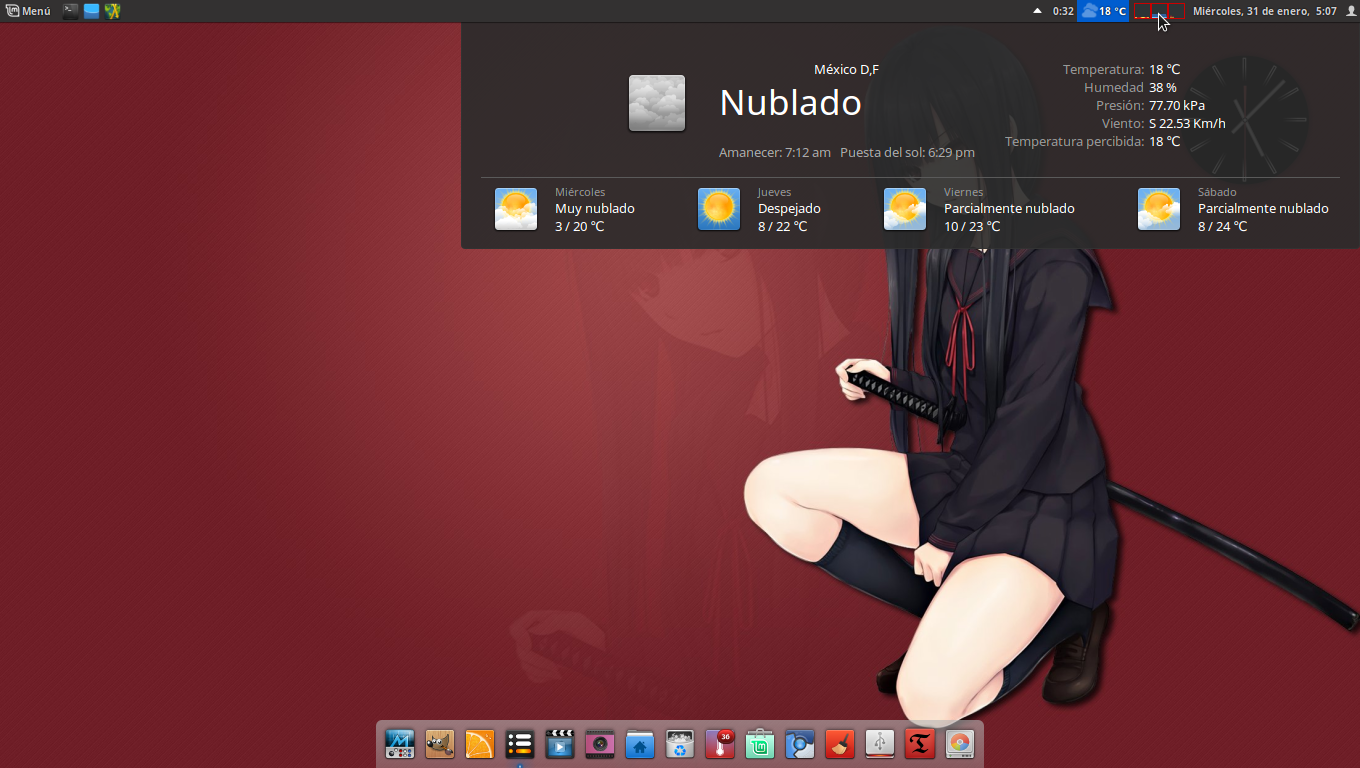Open the list-style app in the dock

pos(520,744)
